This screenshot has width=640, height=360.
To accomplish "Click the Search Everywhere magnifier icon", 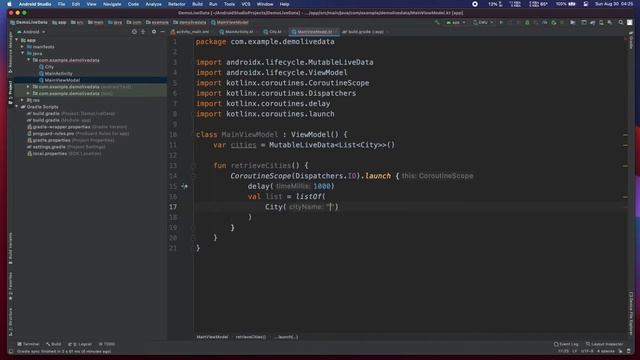I will [x=621, y=22].
